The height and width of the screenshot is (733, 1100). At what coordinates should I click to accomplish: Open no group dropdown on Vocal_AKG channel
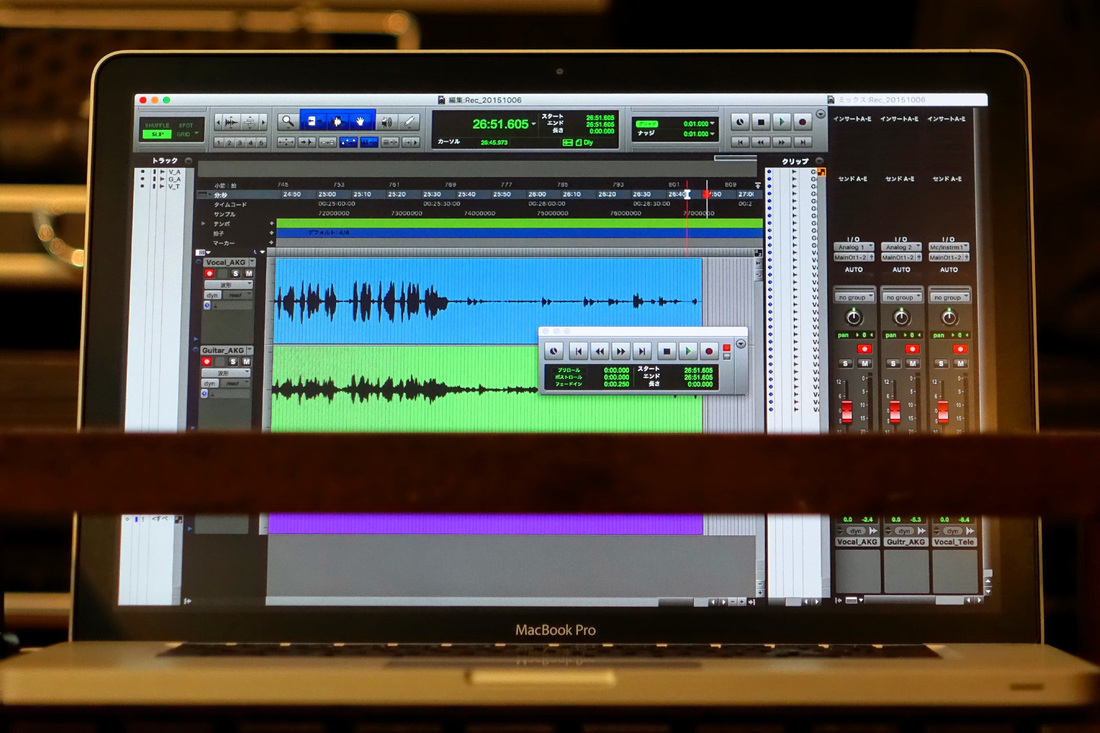click(x=854, y=297)
